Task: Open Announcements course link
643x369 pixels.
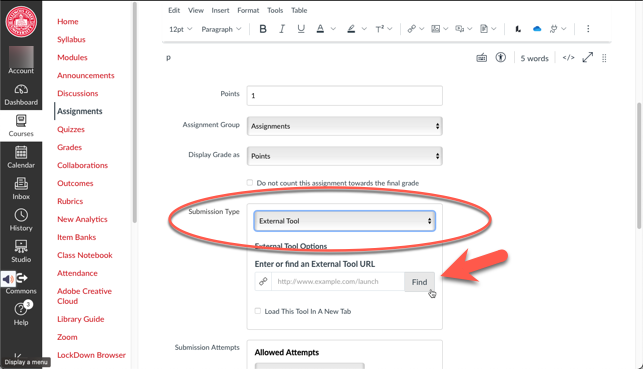Action: coord(86,75)
